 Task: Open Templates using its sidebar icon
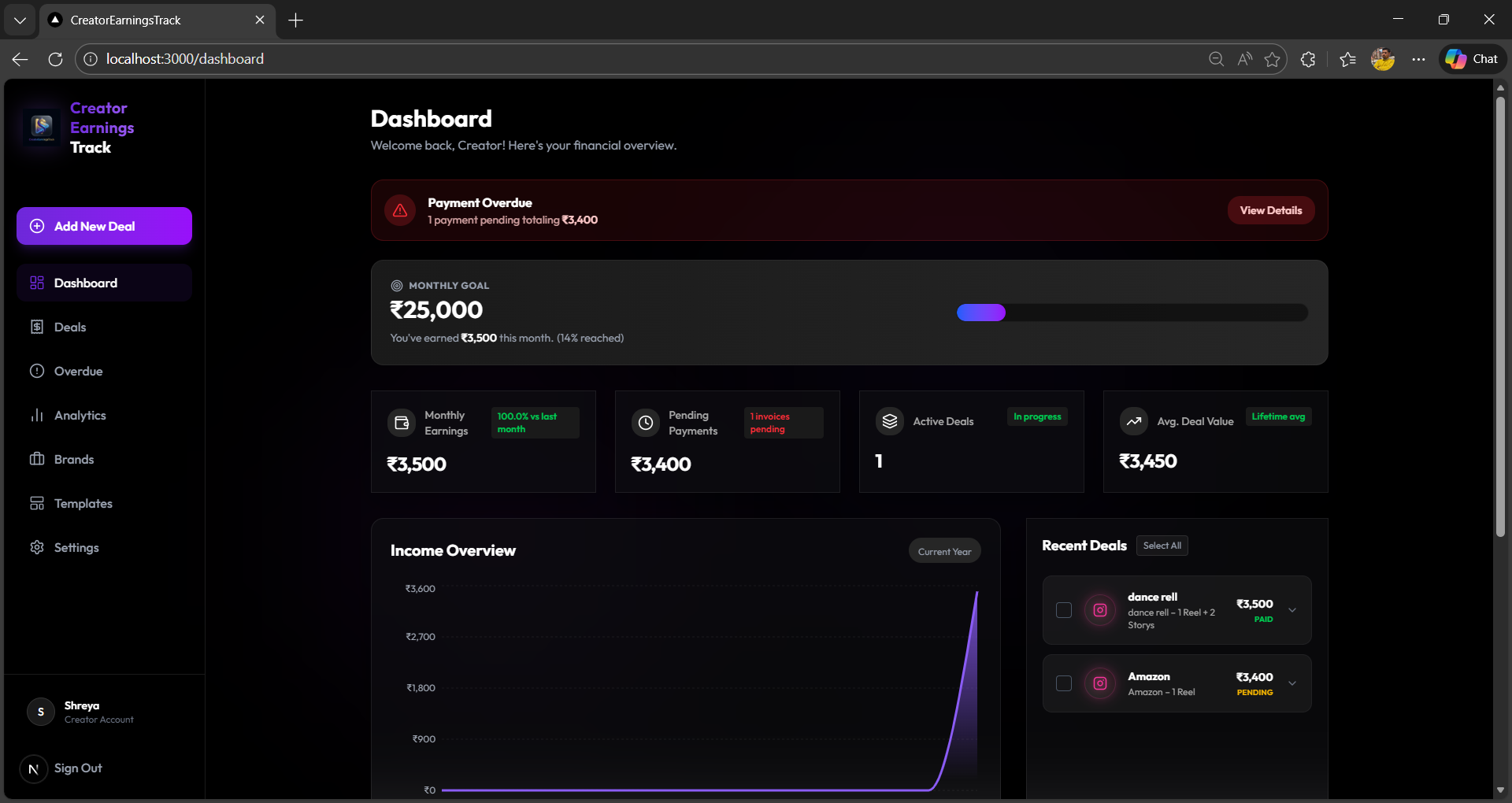point(36,503)
